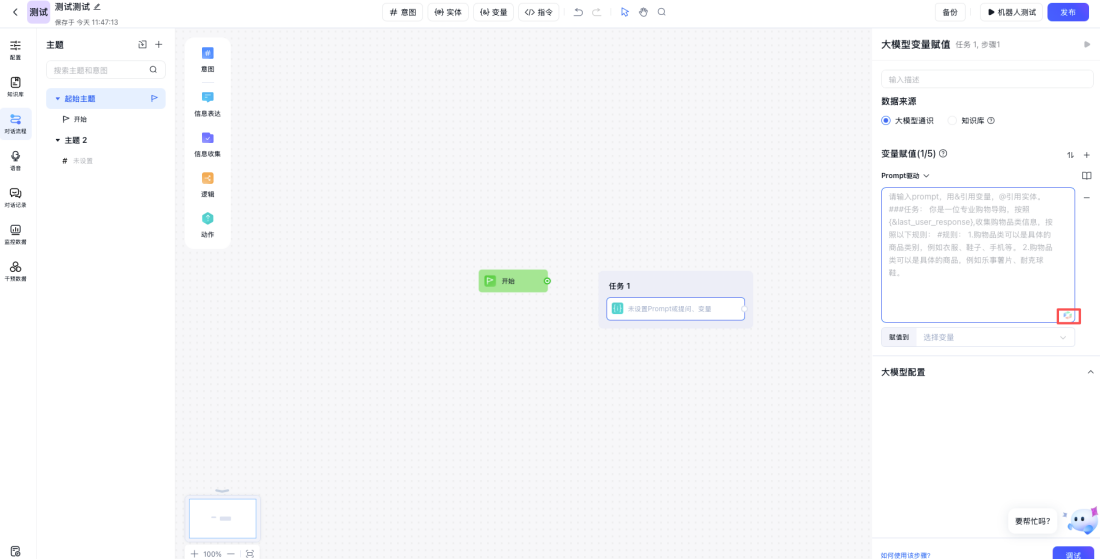
Task: Click the 要帮忙吗? help bubble
Action: (x=1033, y=521)
